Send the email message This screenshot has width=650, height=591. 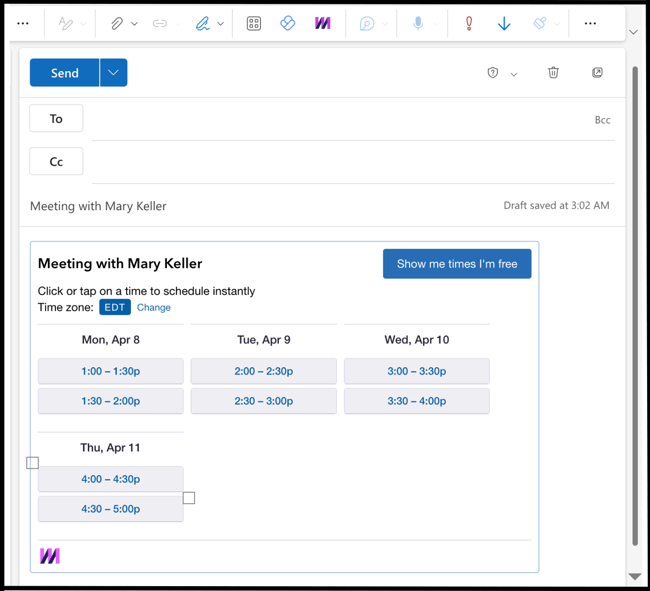point(64,73)
